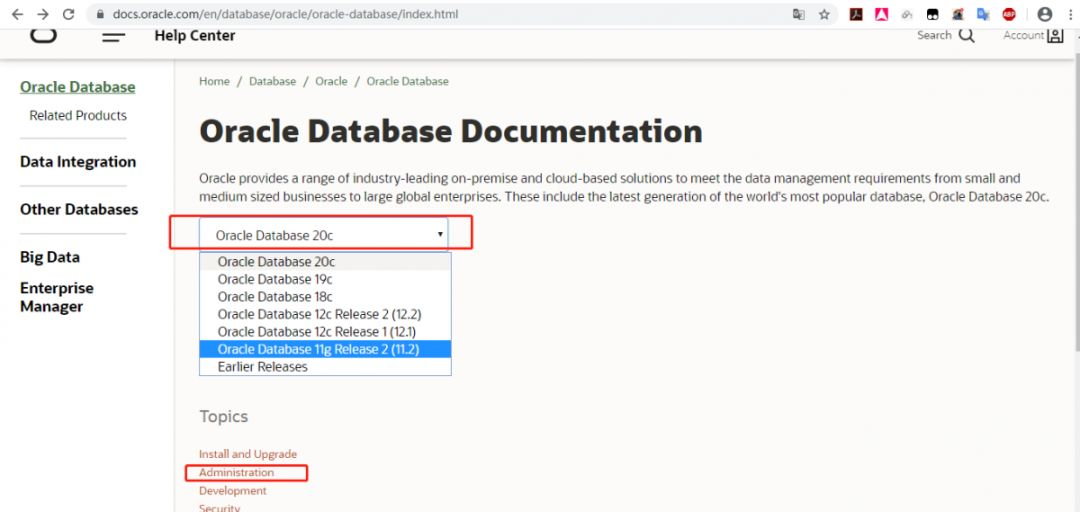Go back using the browser back arrow
Screen dimensions: 1080x512
tap(17, 14)
